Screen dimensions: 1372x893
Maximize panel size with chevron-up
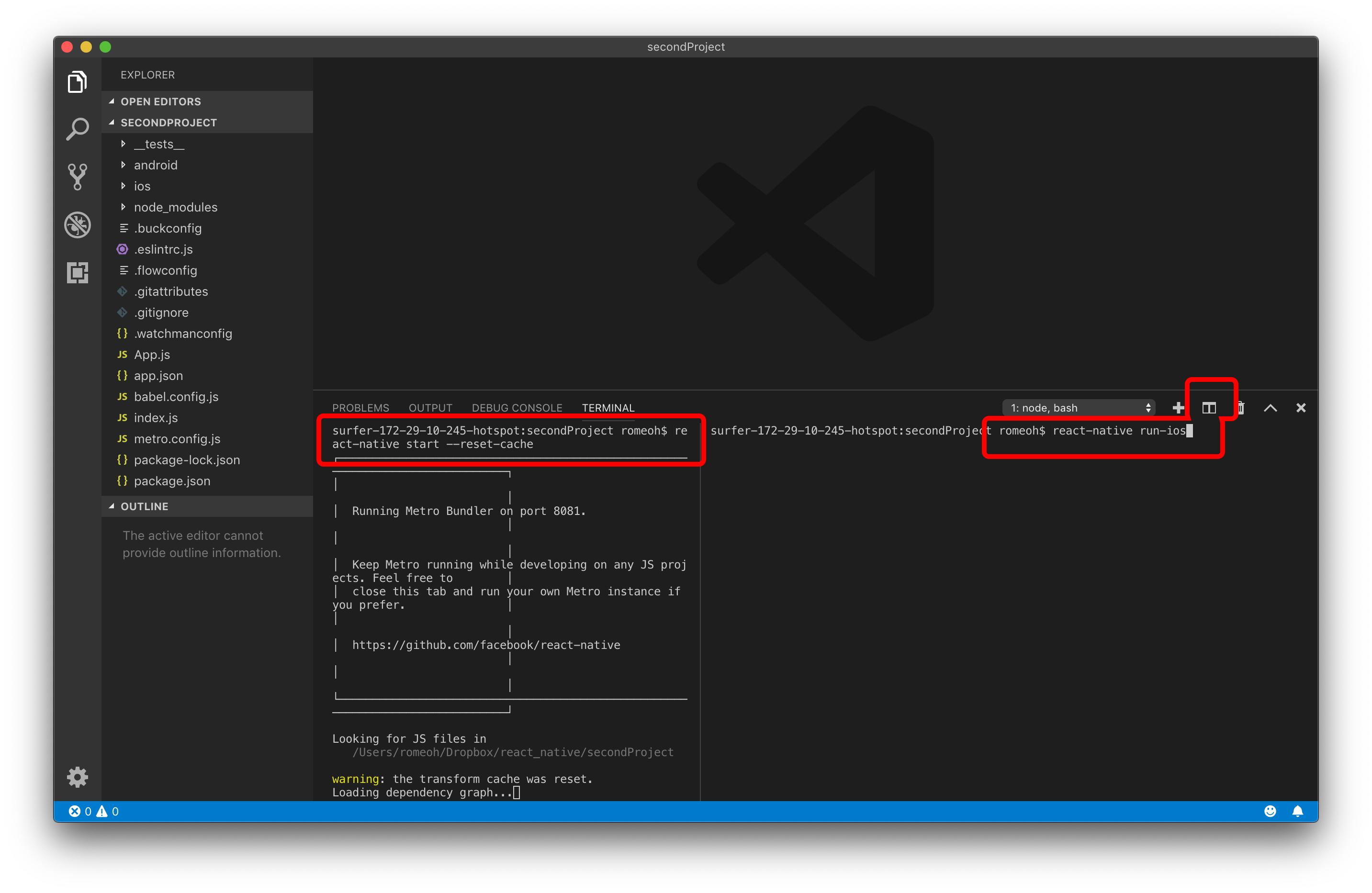click(1271, 408)
